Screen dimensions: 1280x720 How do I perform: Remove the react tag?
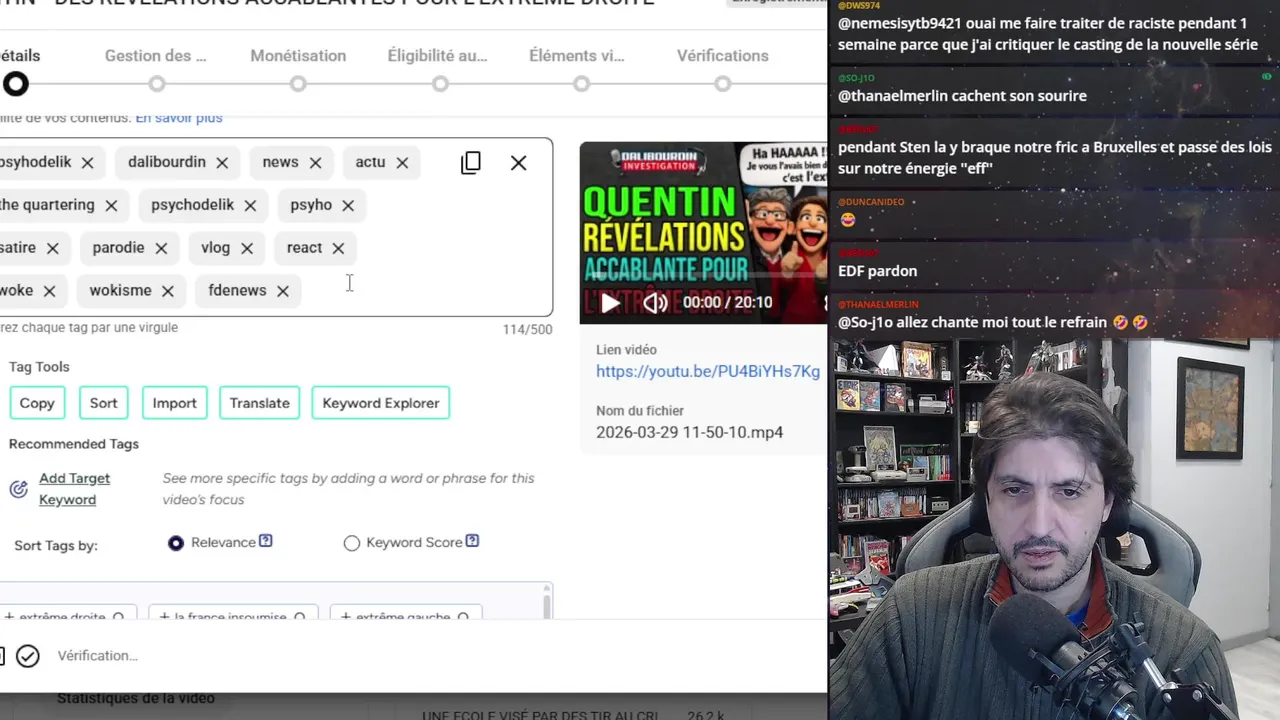point(338,249)
